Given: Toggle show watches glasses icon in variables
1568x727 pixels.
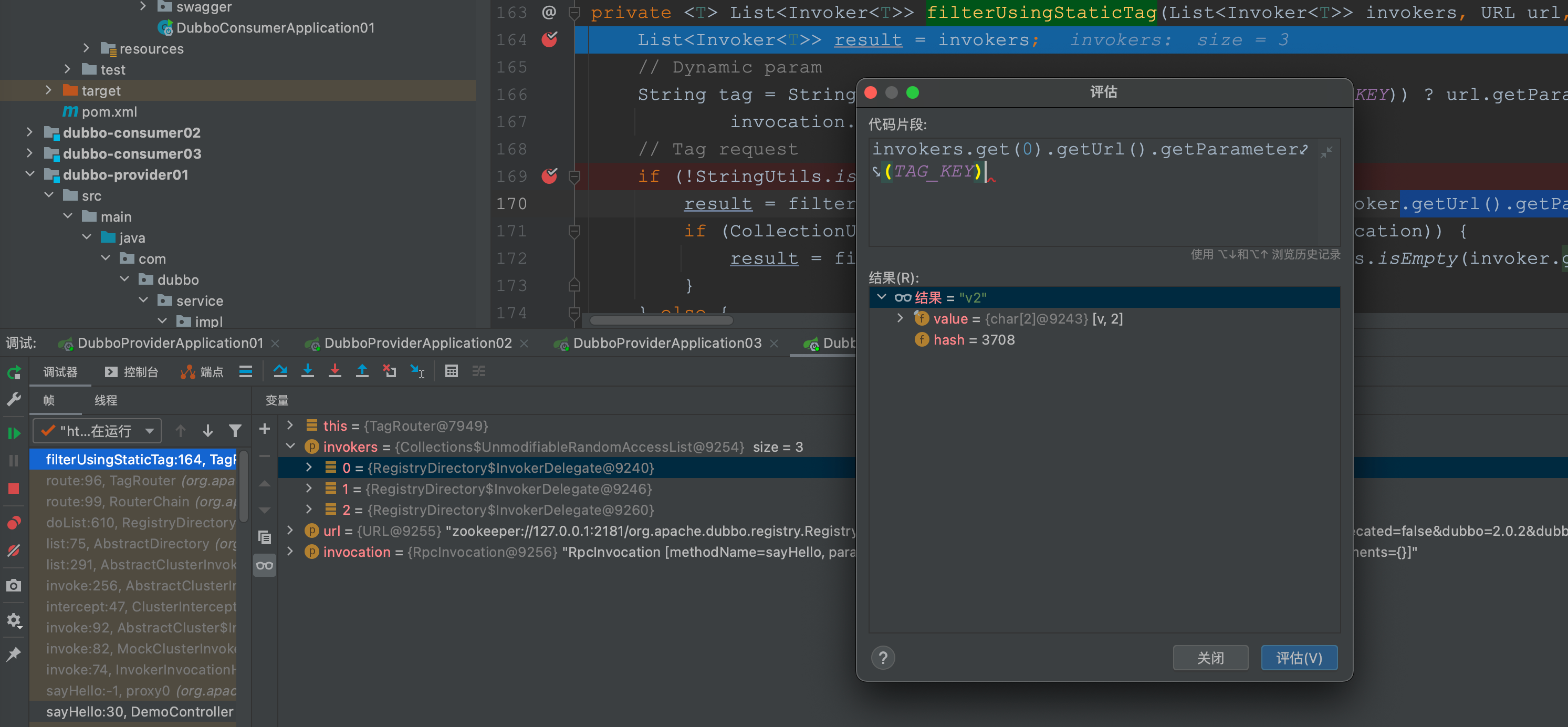Looking at the screenshot, I should click(x=265, y=566).
